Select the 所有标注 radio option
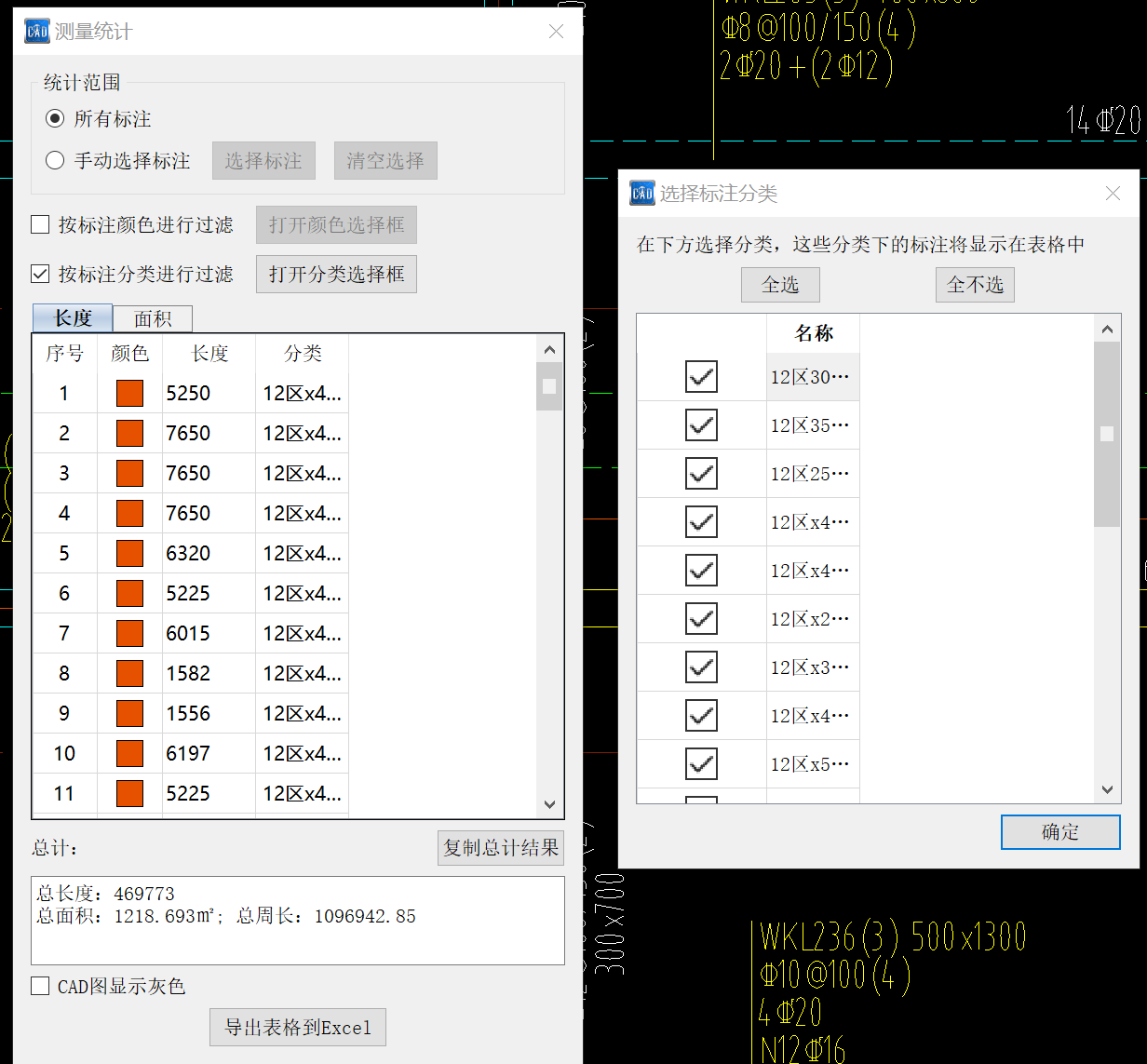This screenshot has height=1064, width=1147. 55,119
